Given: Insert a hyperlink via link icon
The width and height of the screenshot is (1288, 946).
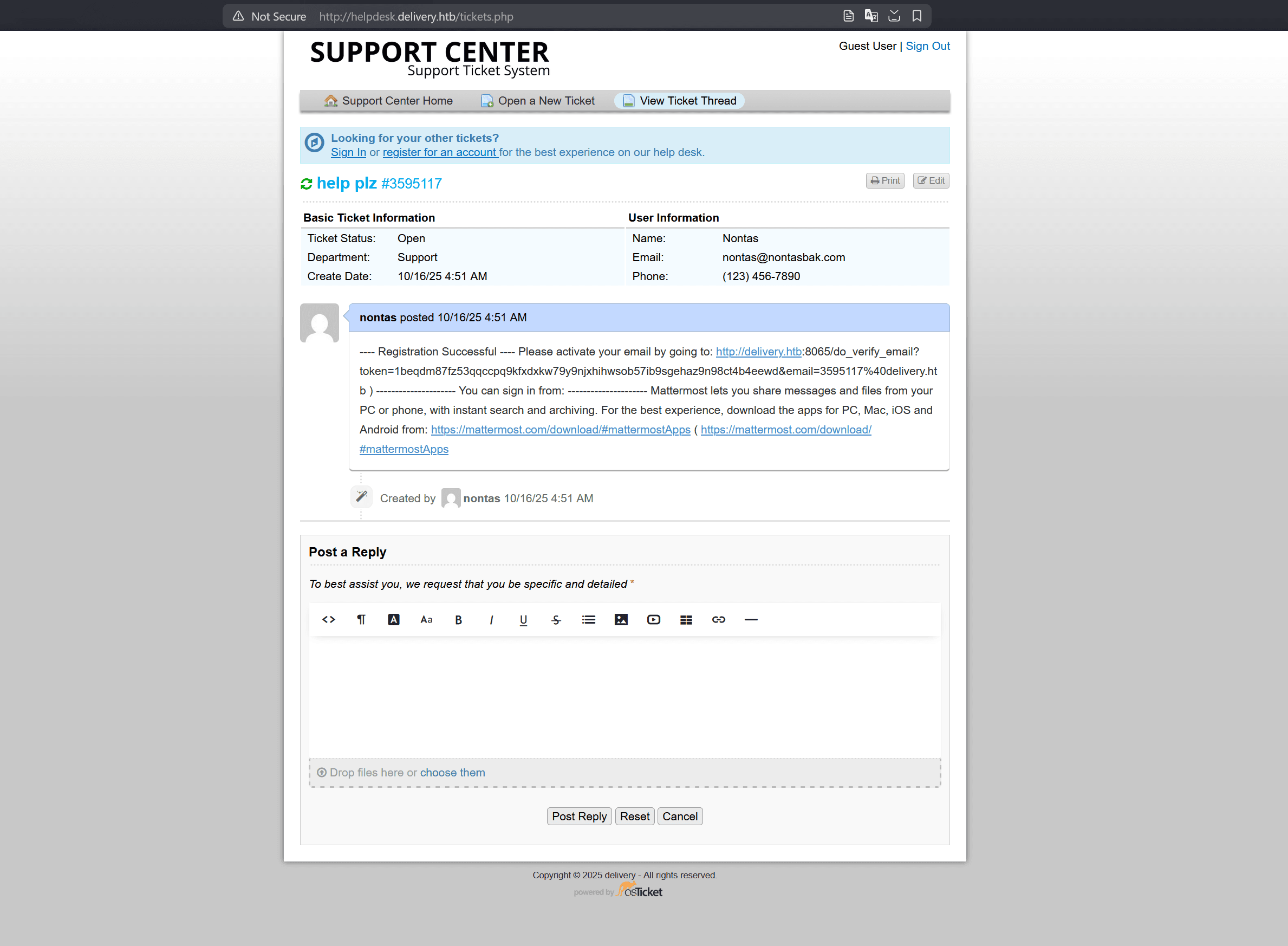Looking at the screenshot, I should (718, 620).
